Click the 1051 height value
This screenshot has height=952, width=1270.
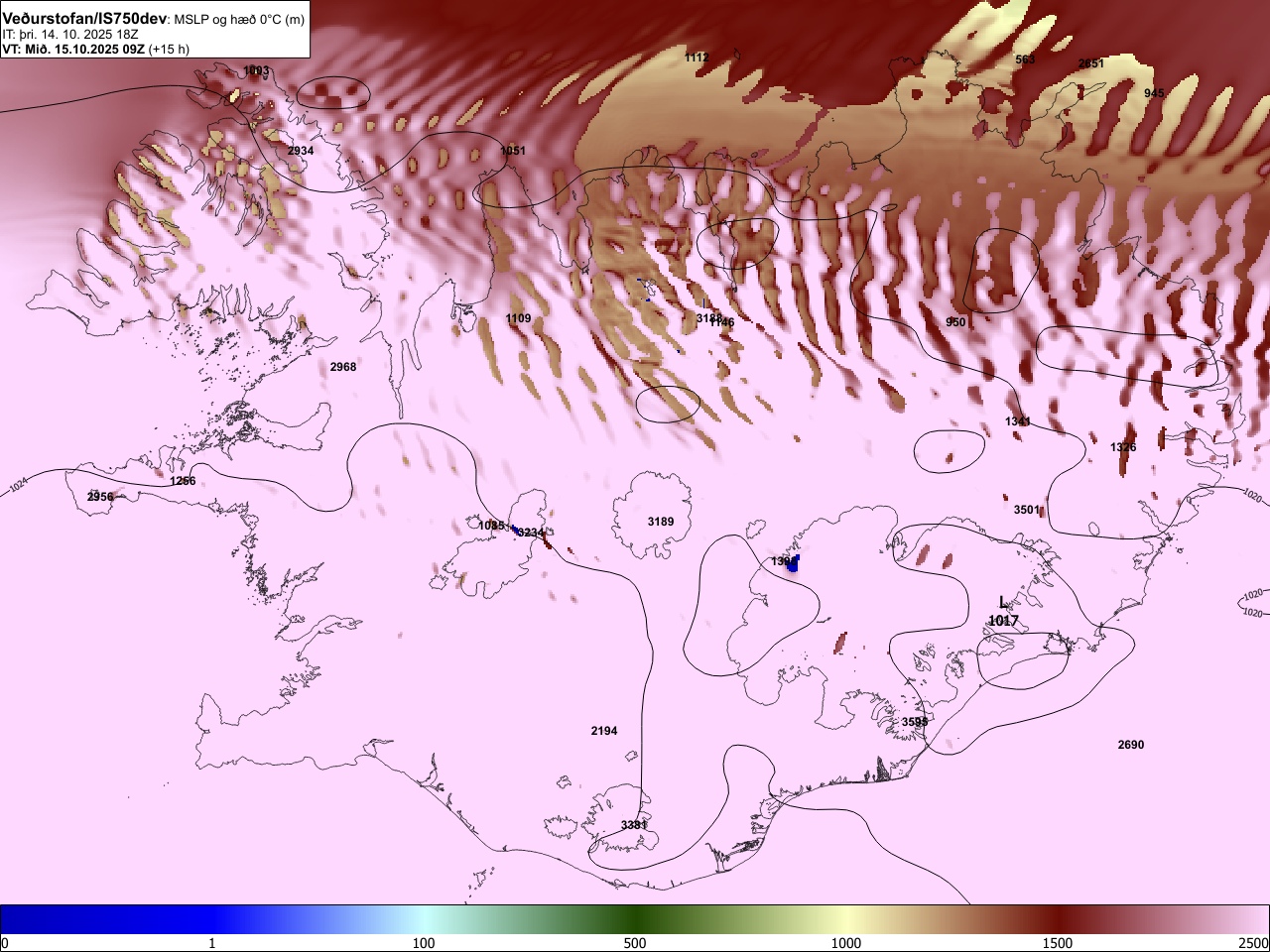pos(513,151)
